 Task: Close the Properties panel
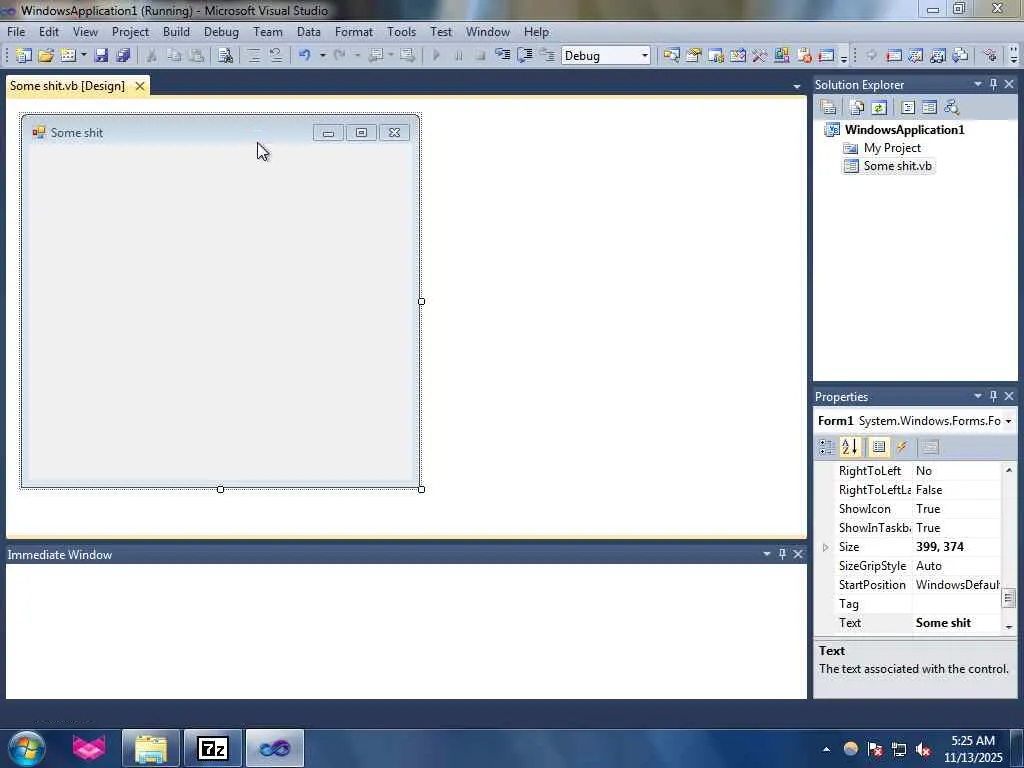tap(1009, 396)
